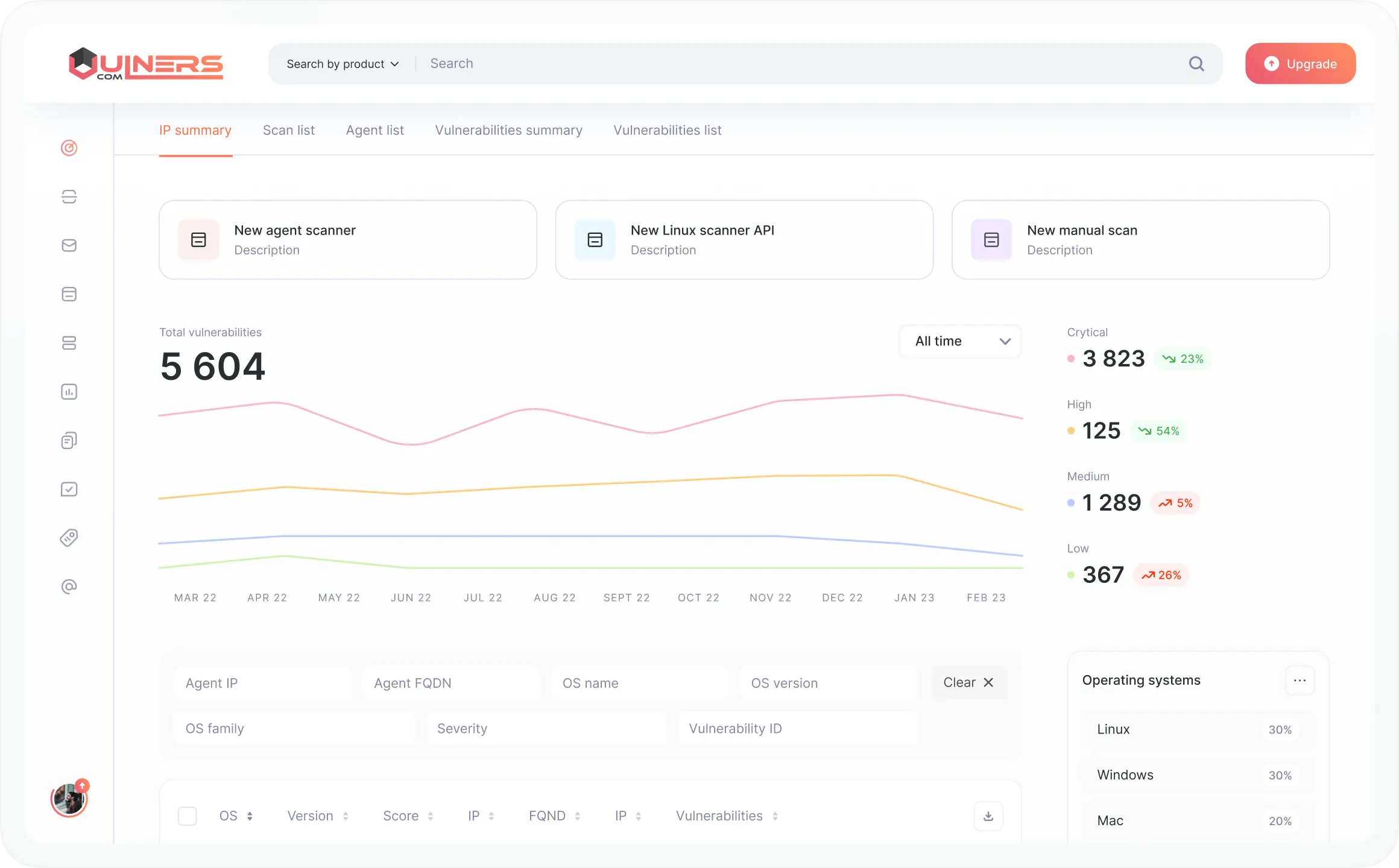Open the Vulnerabilities summary tab
This screenshot has height=868, width=1399.
(x=508, y=130)
